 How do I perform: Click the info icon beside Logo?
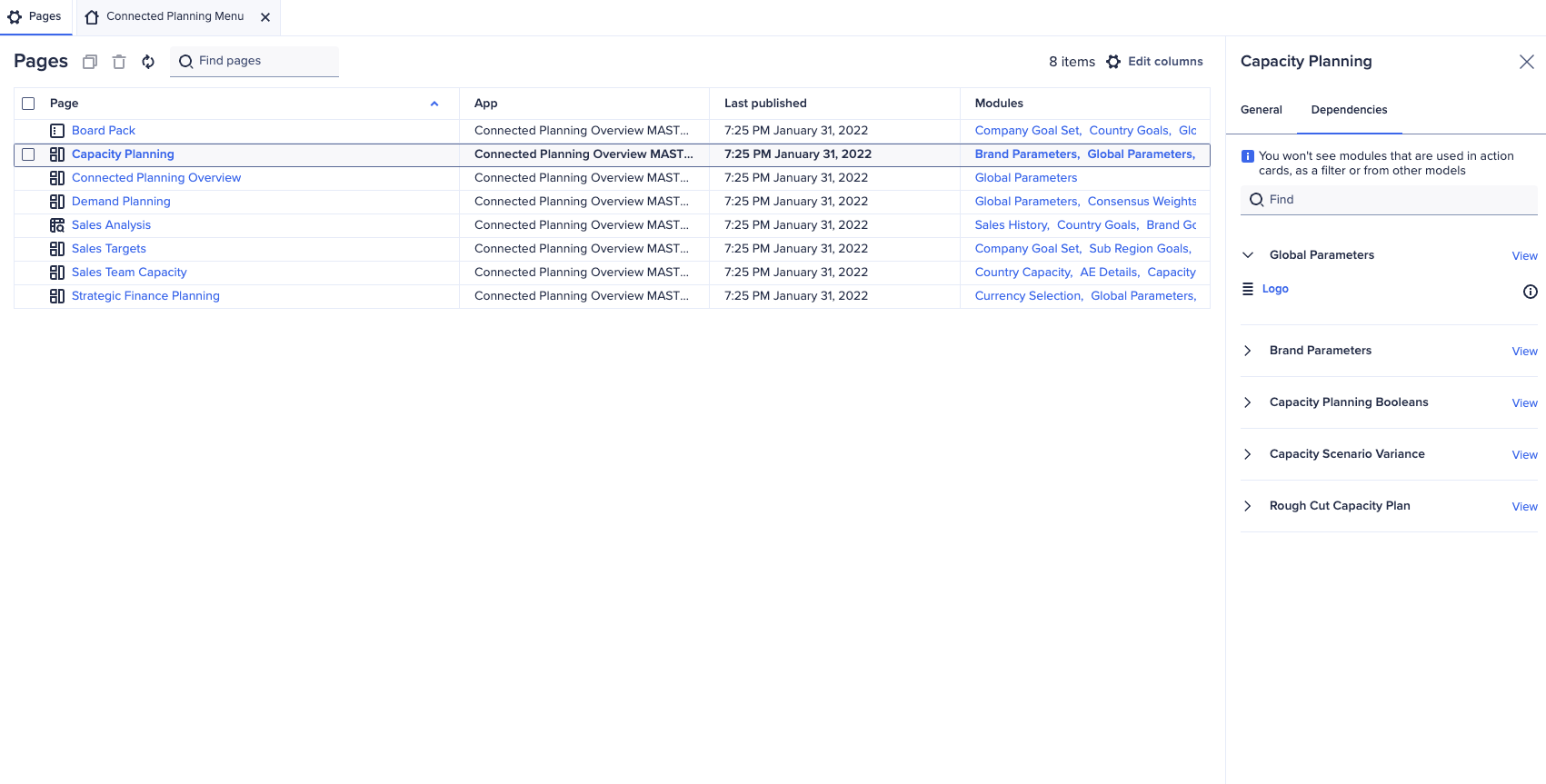point(1530,292)
